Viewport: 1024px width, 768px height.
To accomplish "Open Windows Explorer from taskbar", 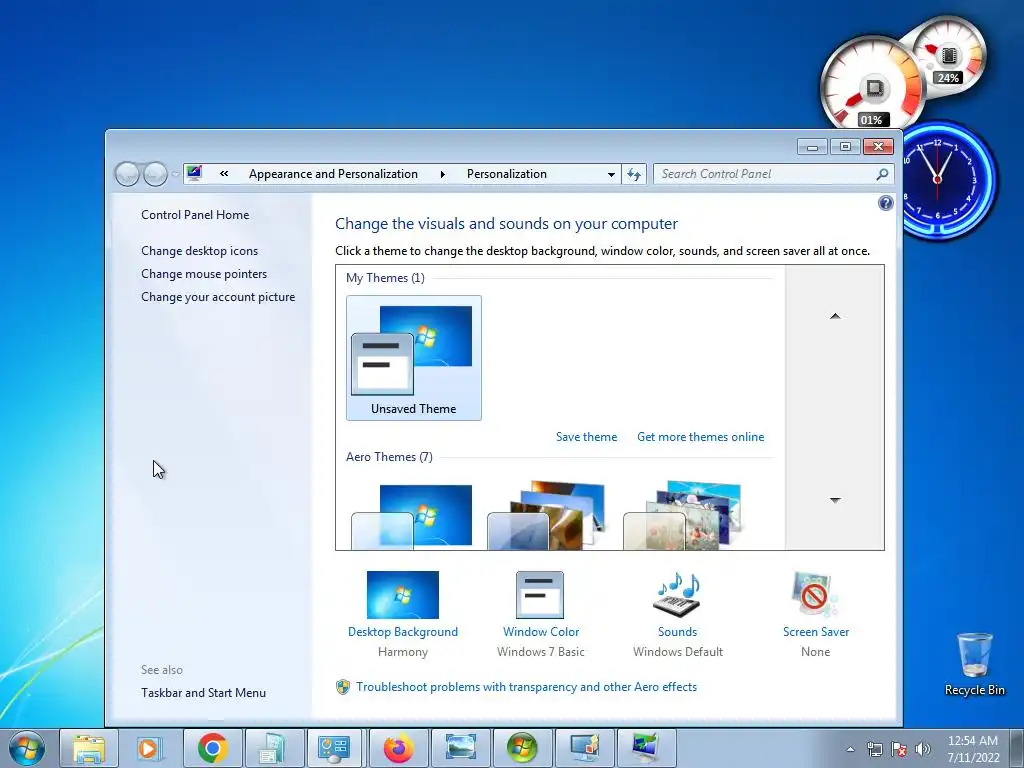I will point(89,748).
